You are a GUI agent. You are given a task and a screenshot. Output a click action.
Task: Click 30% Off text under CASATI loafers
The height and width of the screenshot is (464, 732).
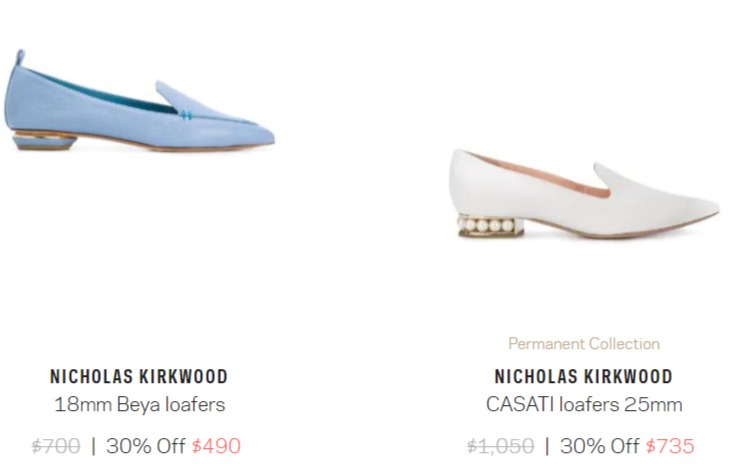[x=599, y=446]
